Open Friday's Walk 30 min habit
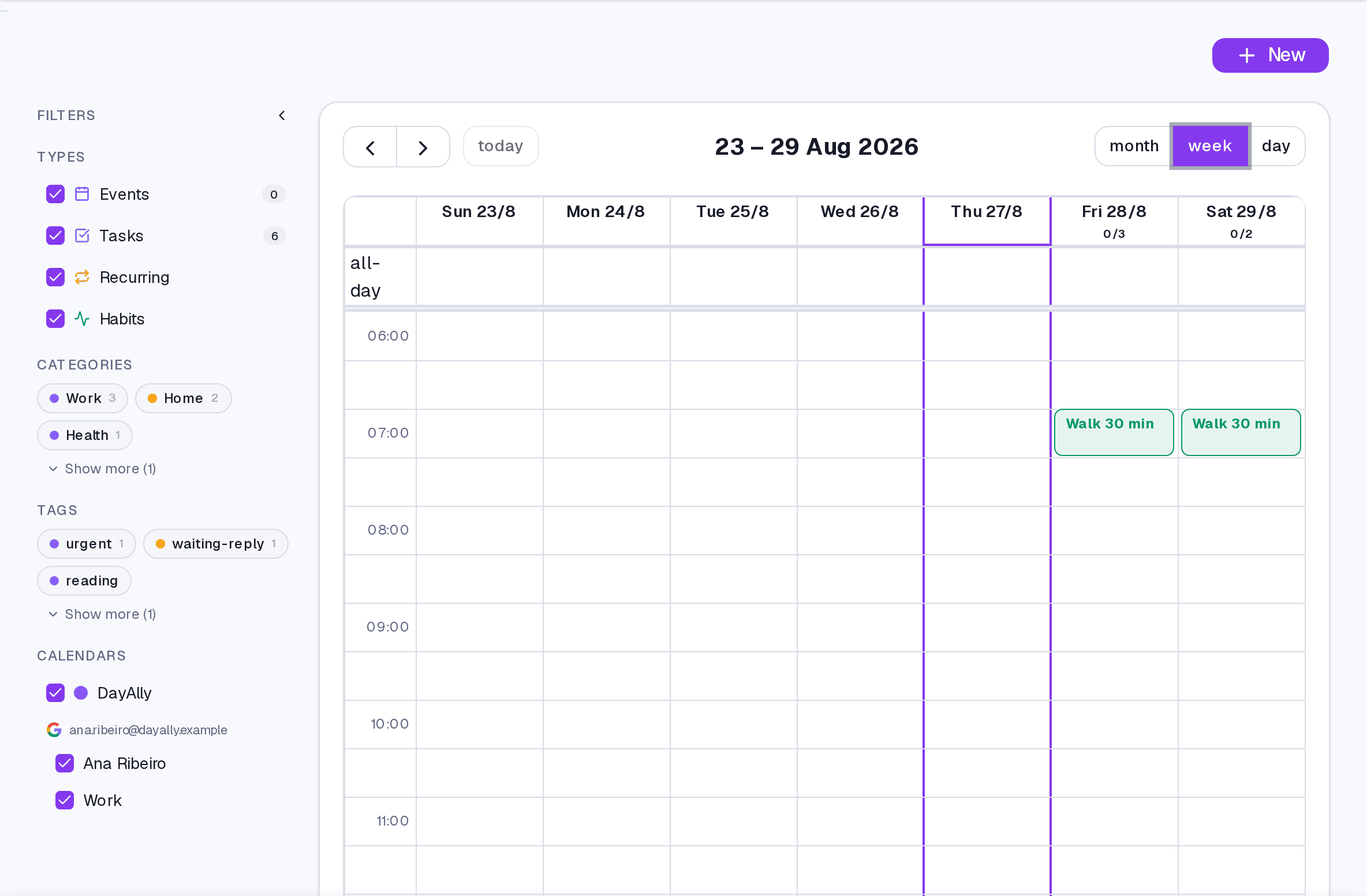1367x896 pixels. [1114, 432]
